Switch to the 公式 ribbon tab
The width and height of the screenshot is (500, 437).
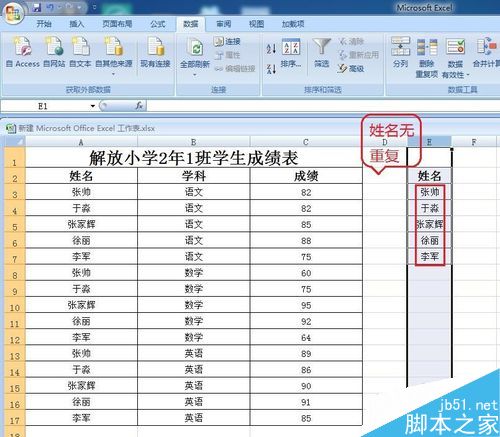[158, 24]
